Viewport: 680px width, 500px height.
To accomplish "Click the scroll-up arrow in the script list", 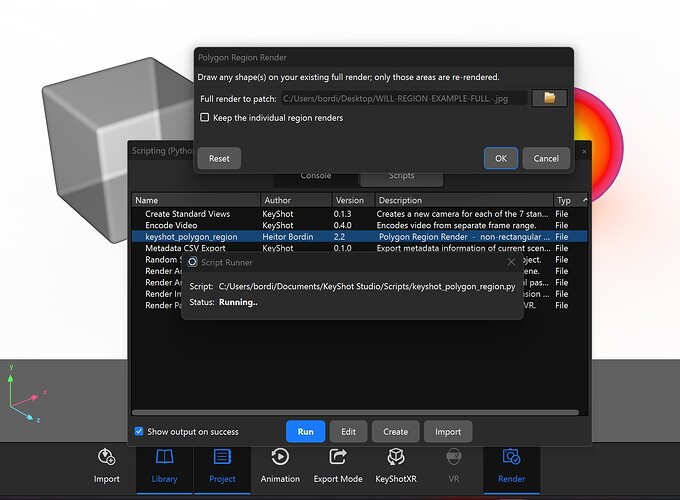I will [x=585, y=199].
